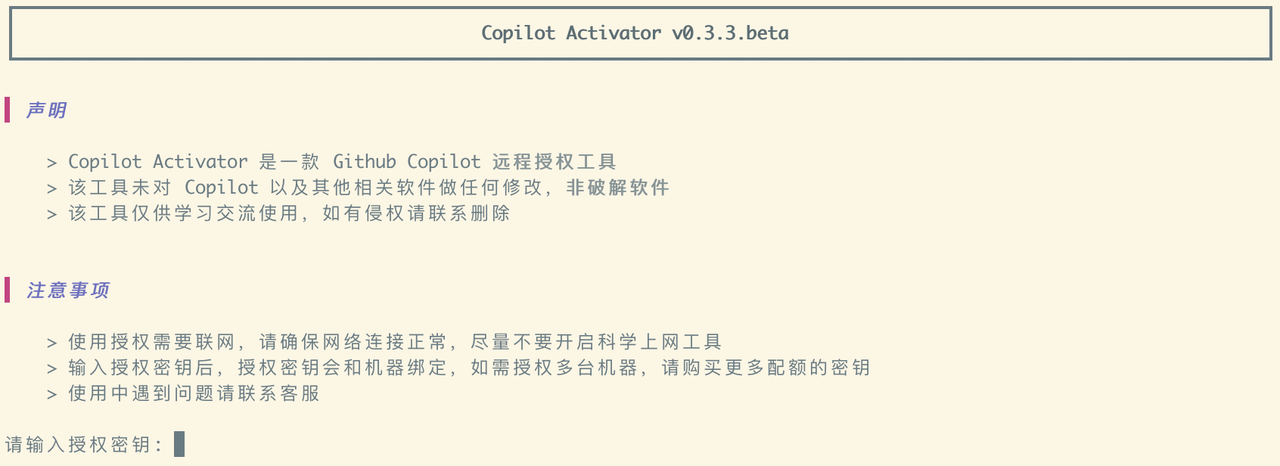Click the Copilot Activator v0.3.3.beta title box
The width and height of the screenshot is (1280, 466).
point(634,33)
